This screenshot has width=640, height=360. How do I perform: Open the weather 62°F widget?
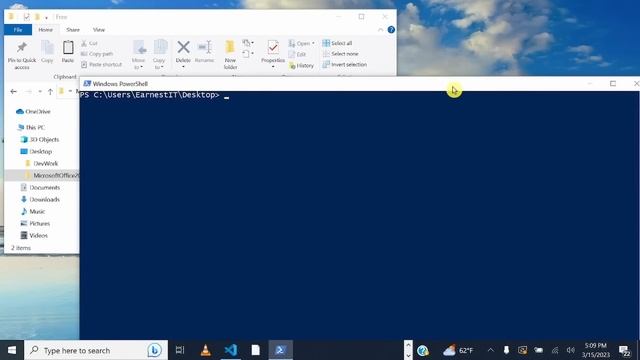coord(458,350)
